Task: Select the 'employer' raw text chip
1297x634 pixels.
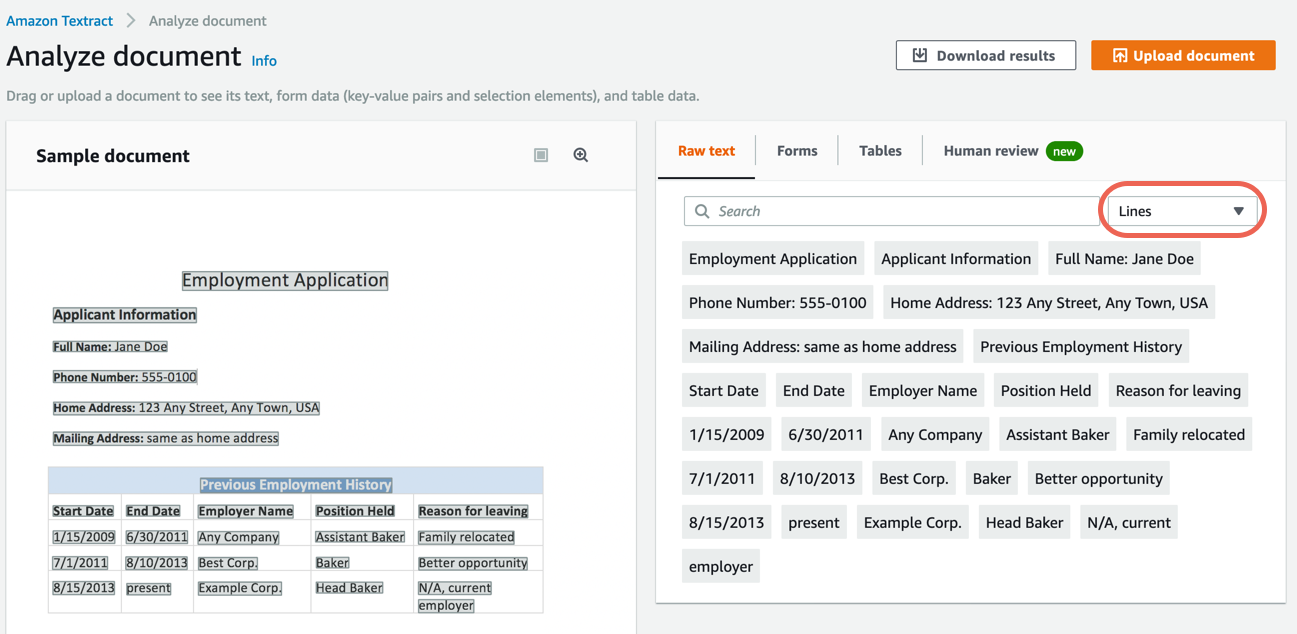Action: click(721, 567)
